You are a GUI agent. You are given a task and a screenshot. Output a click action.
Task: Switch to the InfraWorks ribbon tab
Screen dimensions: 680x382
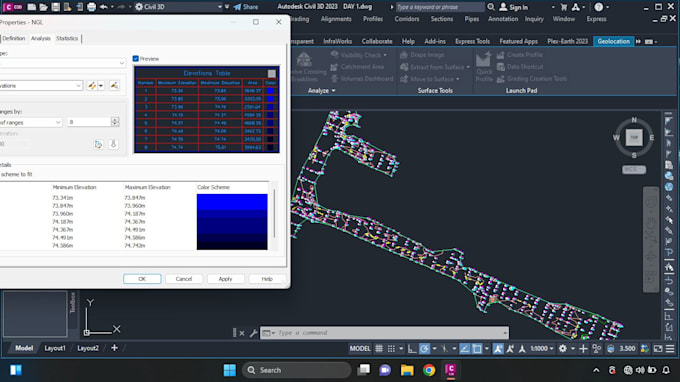(x=337, y=41)
